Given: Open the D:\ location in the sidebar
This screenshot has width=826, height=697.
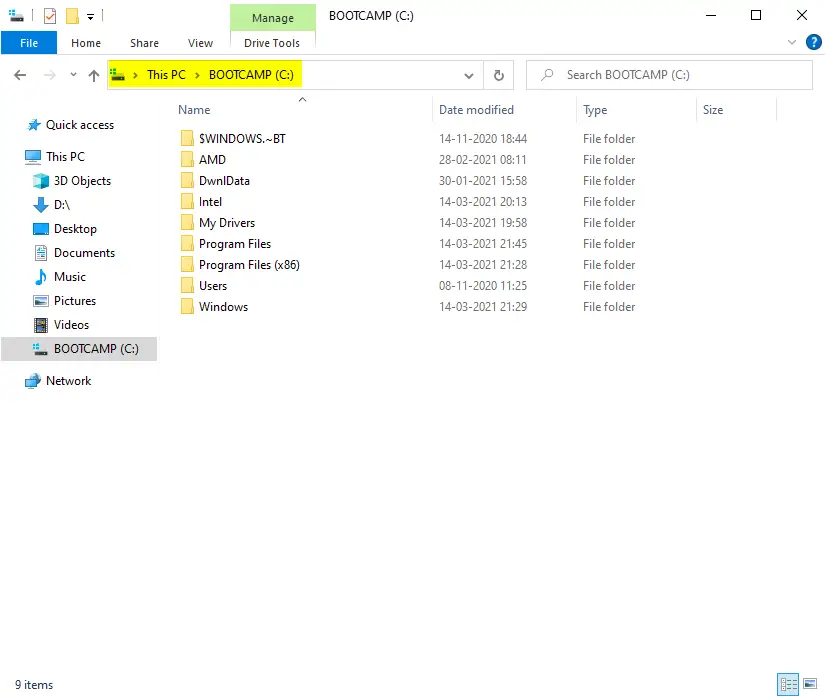Looking at the screenshot, I should point(62,204).
